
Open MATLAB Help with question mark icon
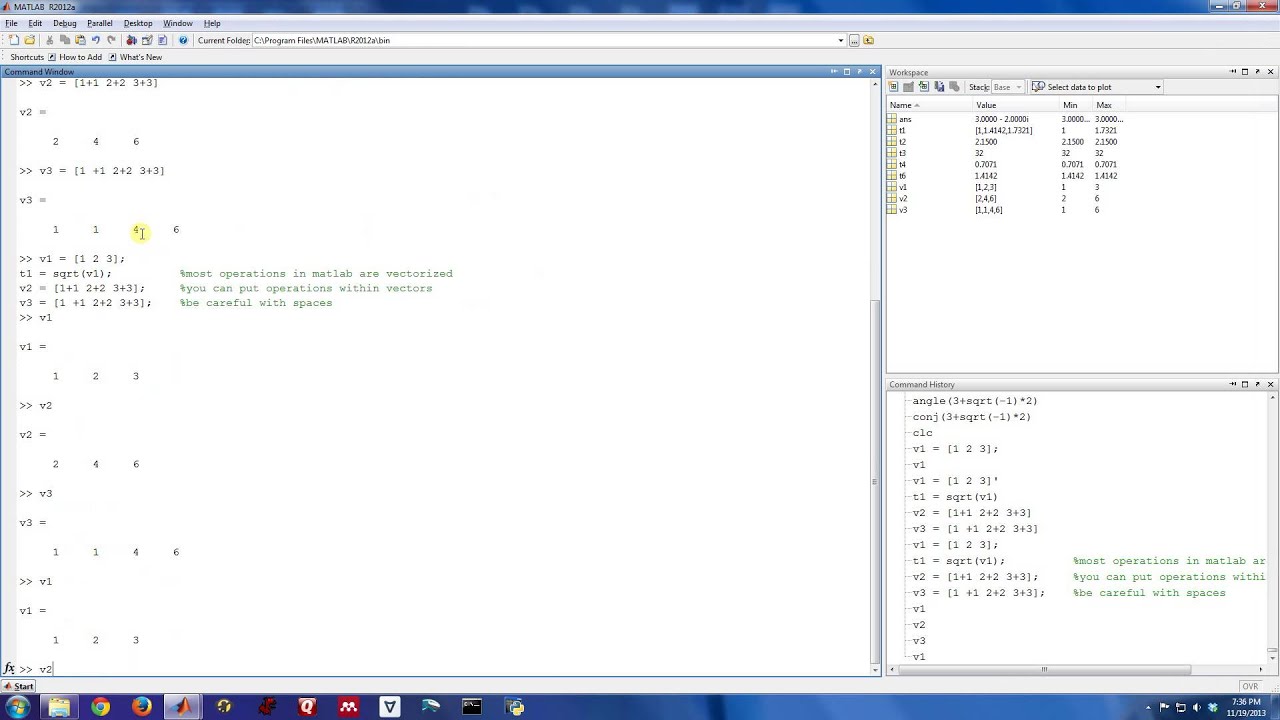183,40
